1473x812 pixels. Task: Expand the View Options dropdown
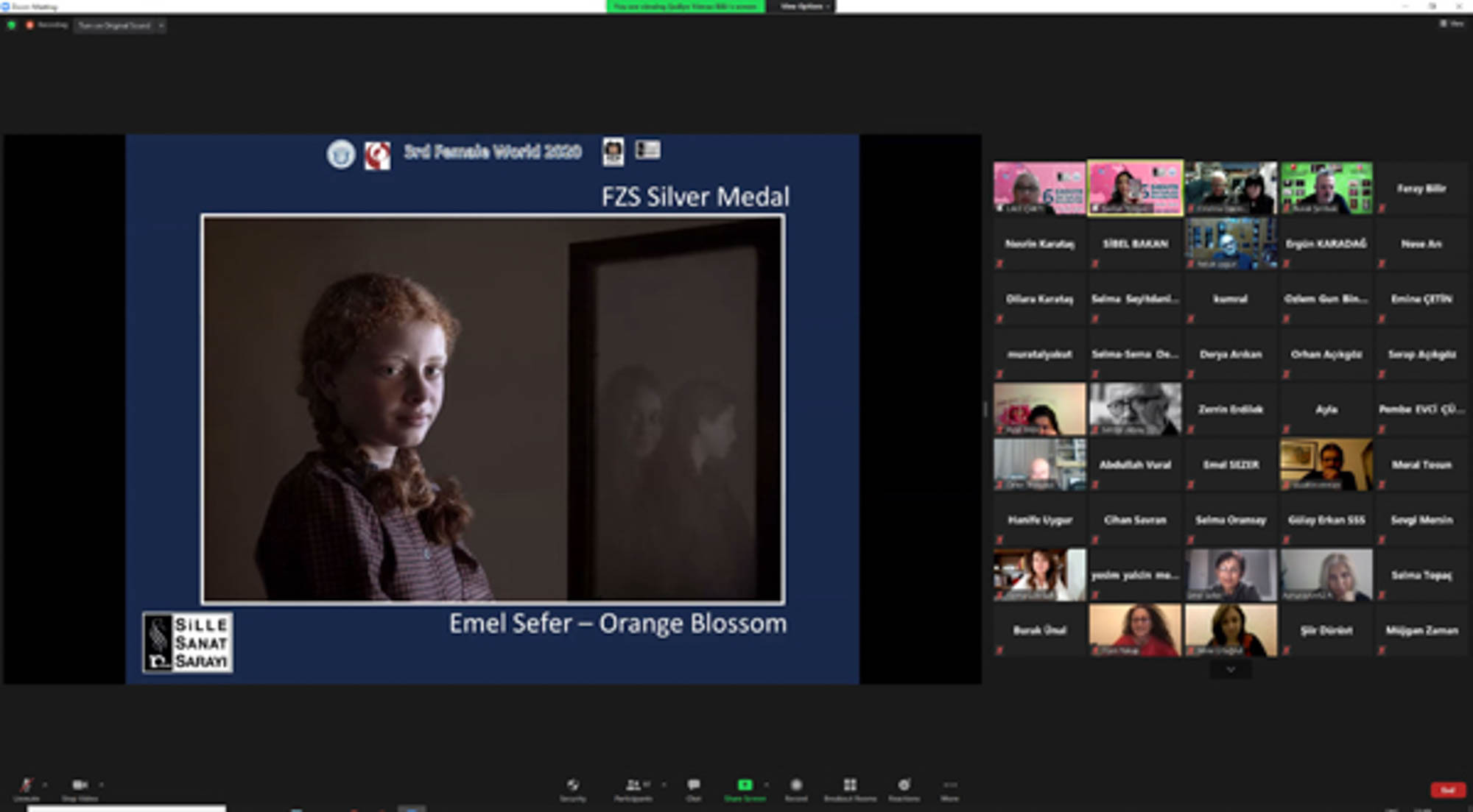pyautogui.click(x=804, y=6)
